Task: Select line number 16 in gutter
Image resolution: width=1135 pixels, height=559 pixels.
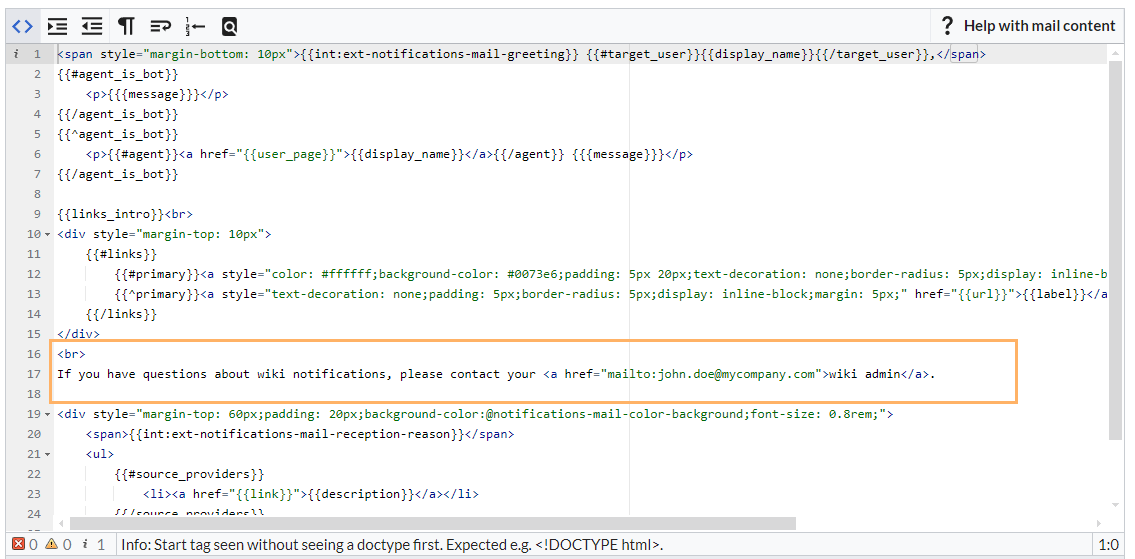Action: pyautogui.click(x=34, y=354)
